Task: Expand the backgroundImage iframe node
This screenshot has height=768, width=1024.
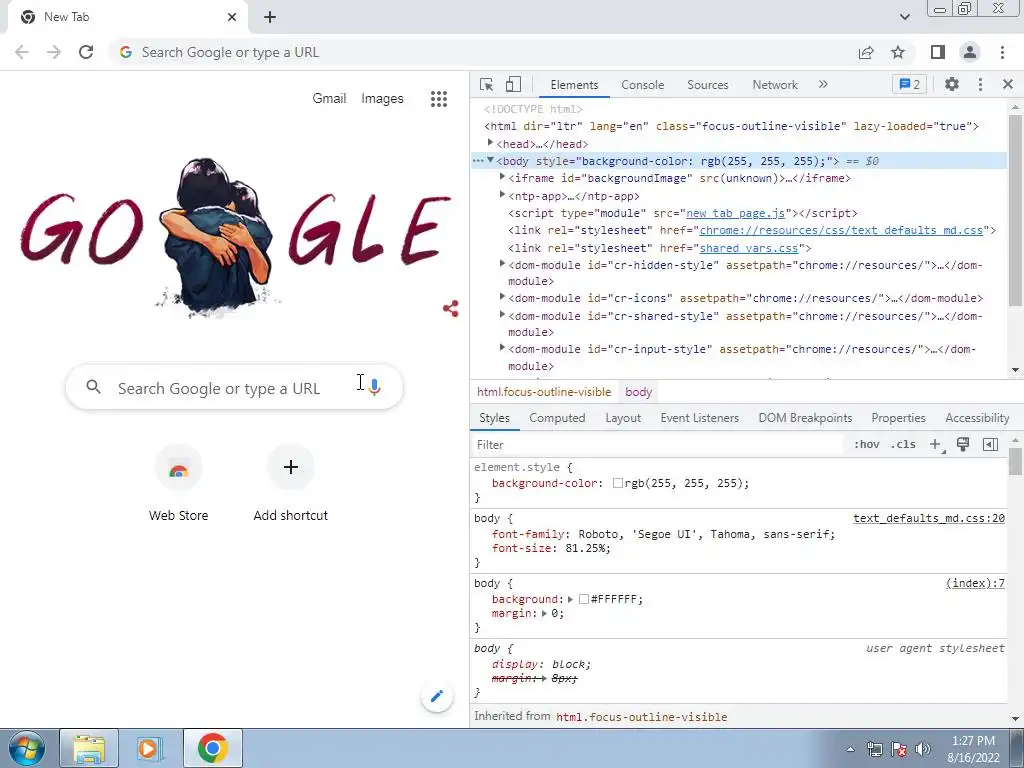Action: click(502, 177)
